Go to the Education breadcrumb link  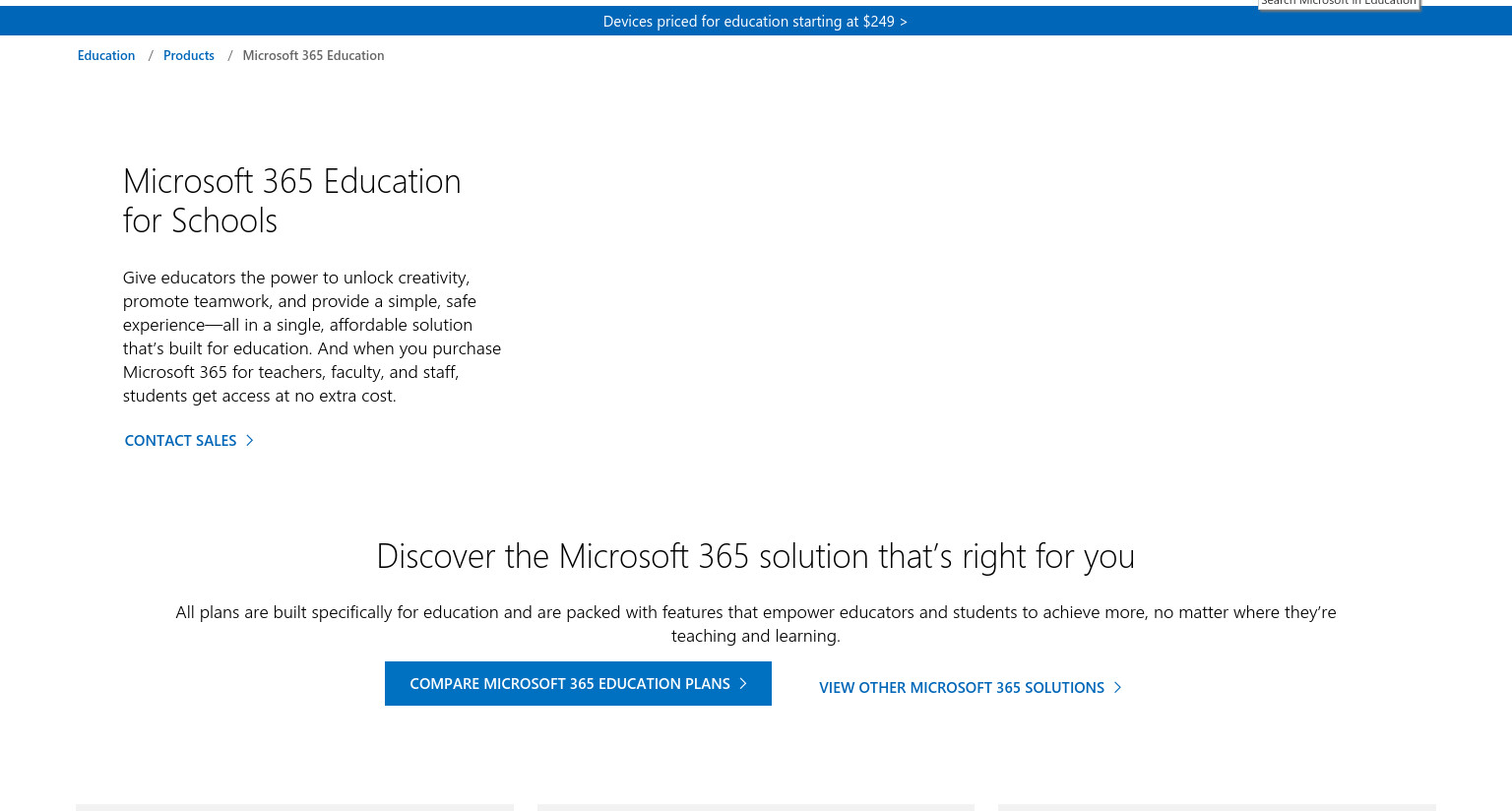pyautogui.click(x=106, y=55)
